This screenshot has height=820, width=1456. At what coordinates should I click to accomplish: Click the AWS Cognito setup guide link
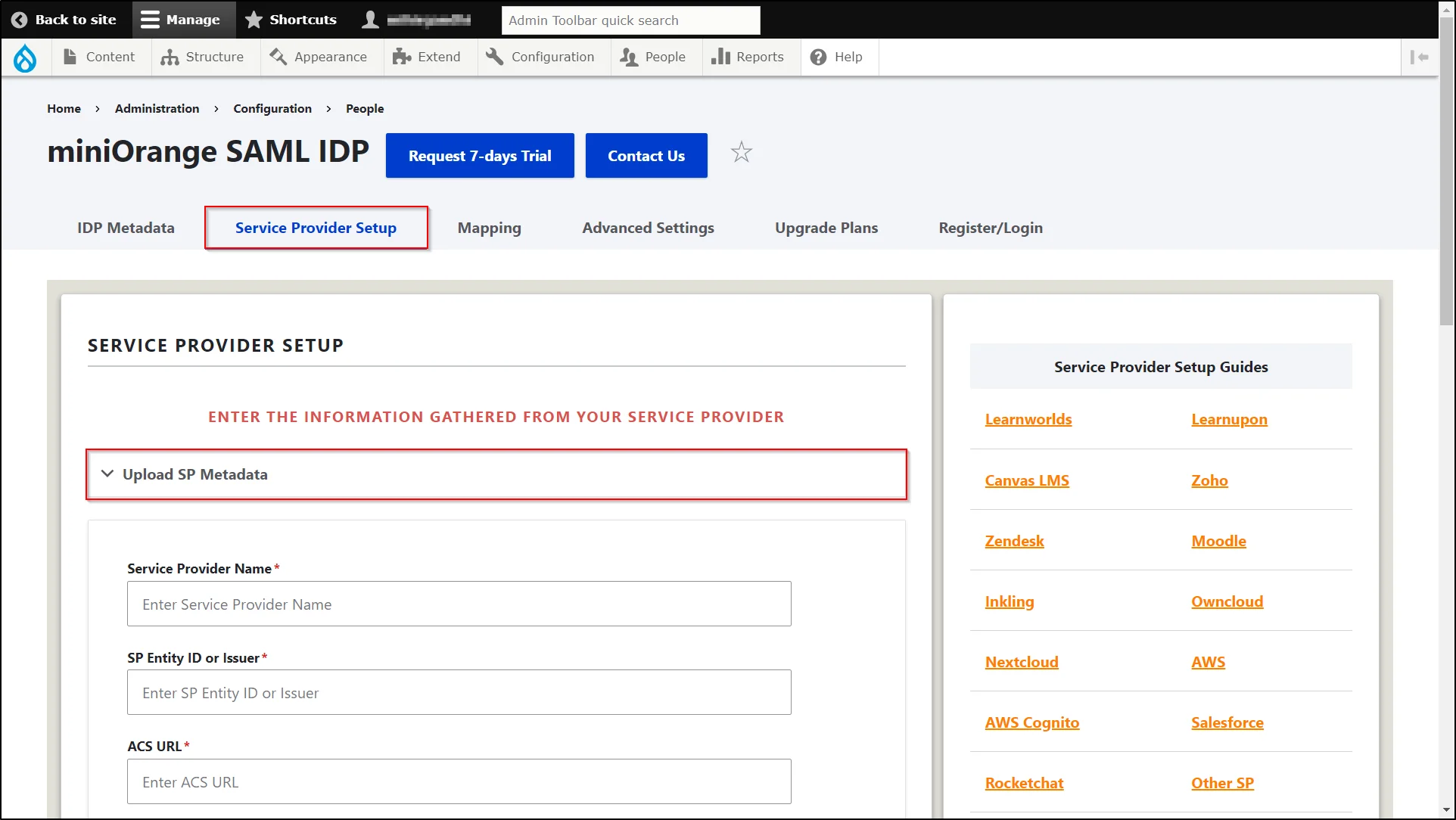[1032, 722]
